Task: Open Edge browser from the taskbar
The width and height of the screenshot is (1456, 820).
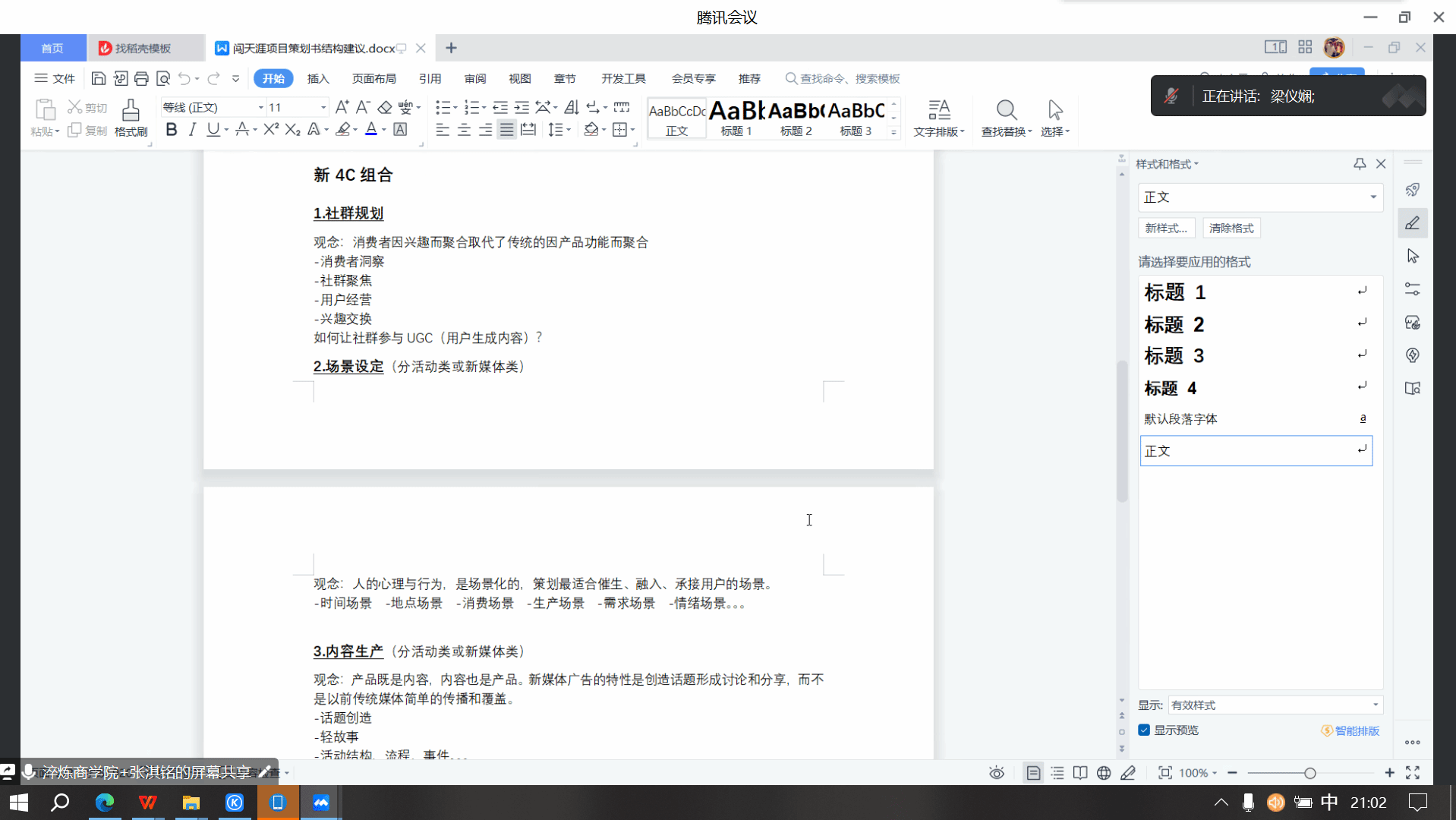Action: point(104,803)
